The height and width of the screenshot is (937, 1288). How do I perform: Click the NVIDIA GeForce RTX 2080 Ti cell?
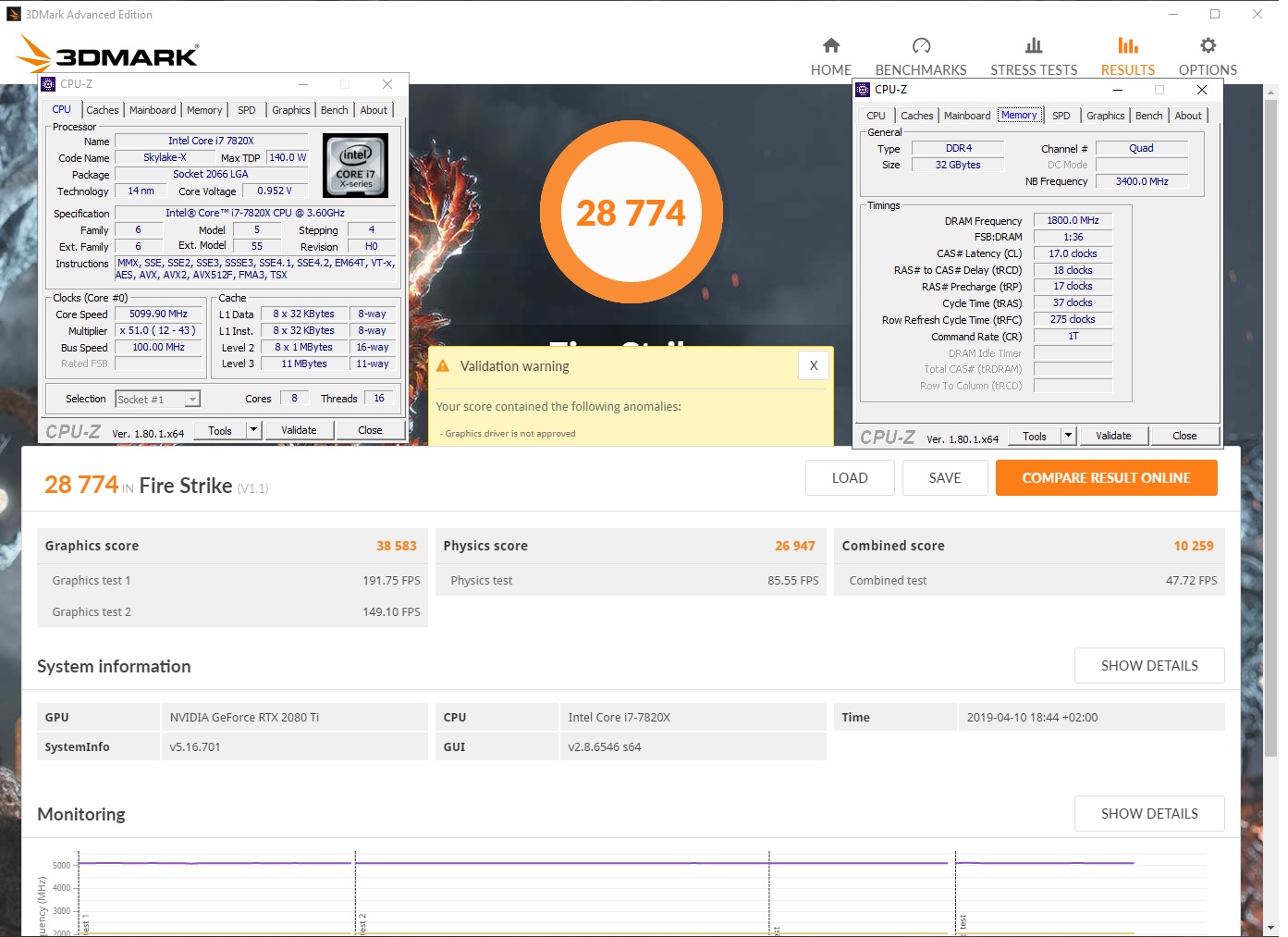coord(294,717)
